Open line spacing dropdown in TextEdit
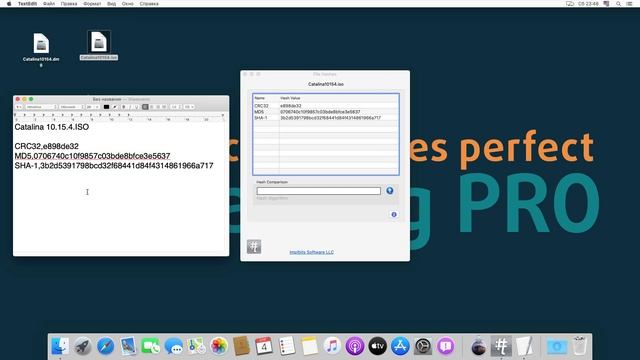This screenshot has height=360, width=640. coord(176,107)
